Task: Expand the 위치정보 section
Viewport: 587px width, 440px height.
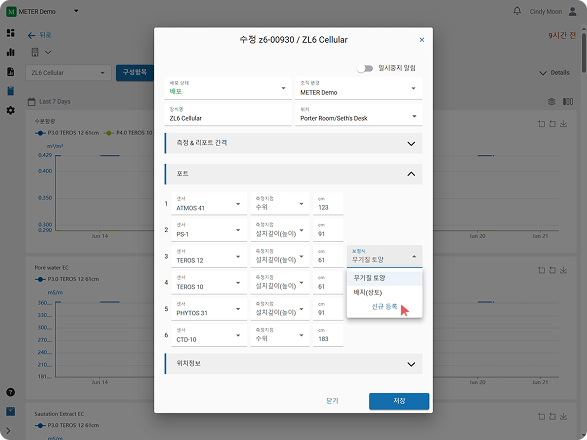Action: tap(294, 364)
